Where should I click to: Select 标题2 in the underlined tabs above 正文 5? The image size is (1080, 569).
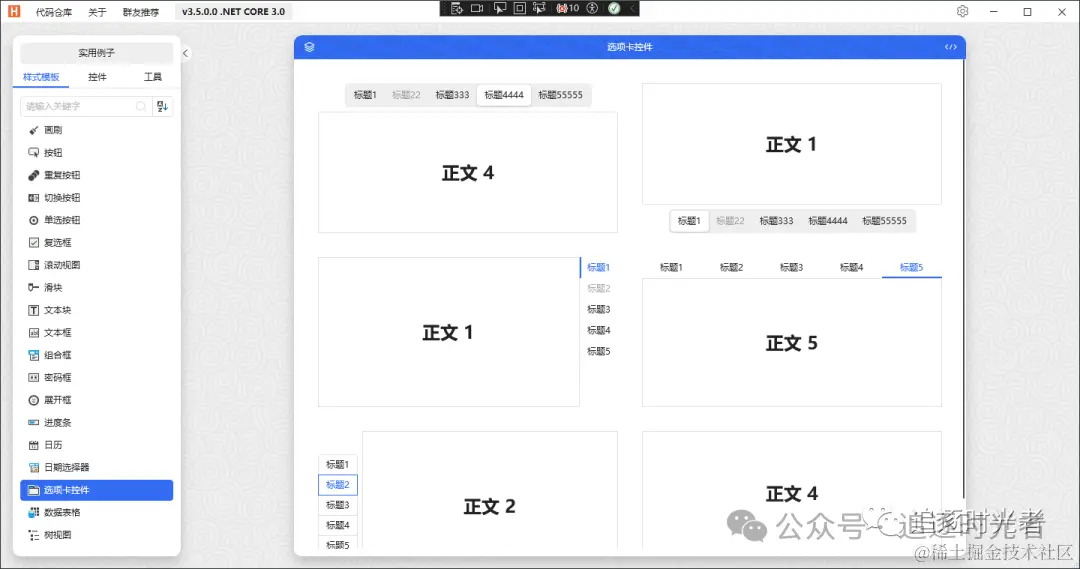731,267
